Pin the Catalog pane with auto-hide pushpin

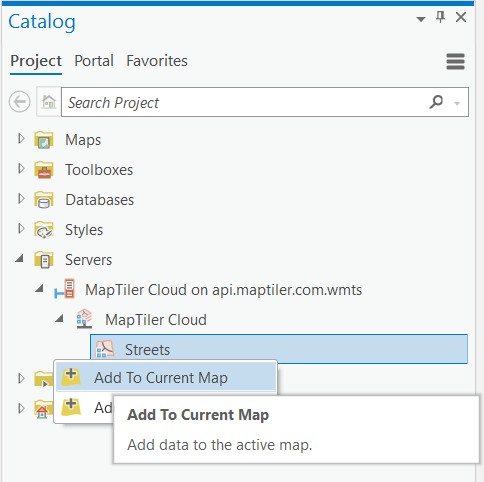click(441, 17)
